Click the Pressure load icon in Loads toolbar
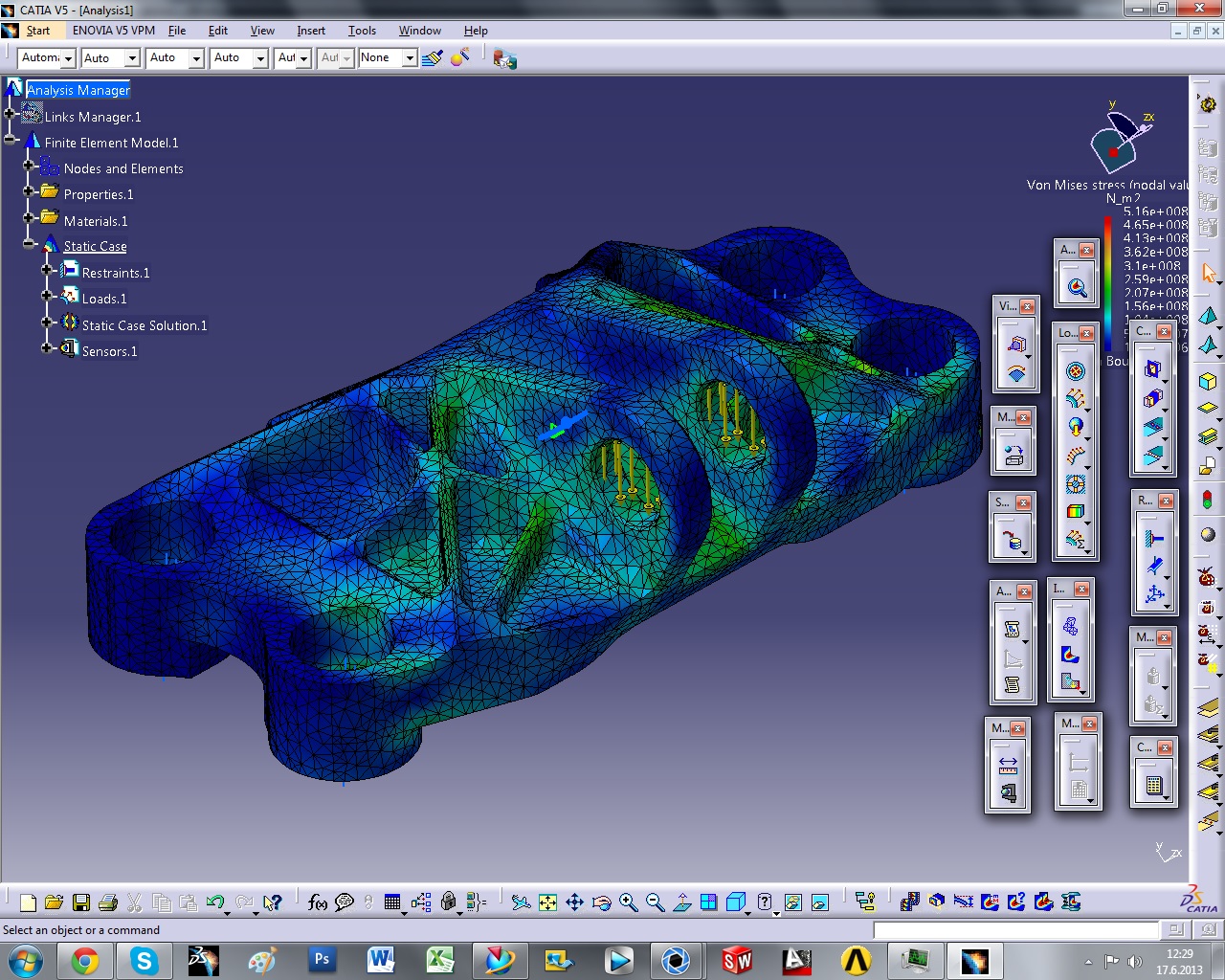 click(1076, 371)
